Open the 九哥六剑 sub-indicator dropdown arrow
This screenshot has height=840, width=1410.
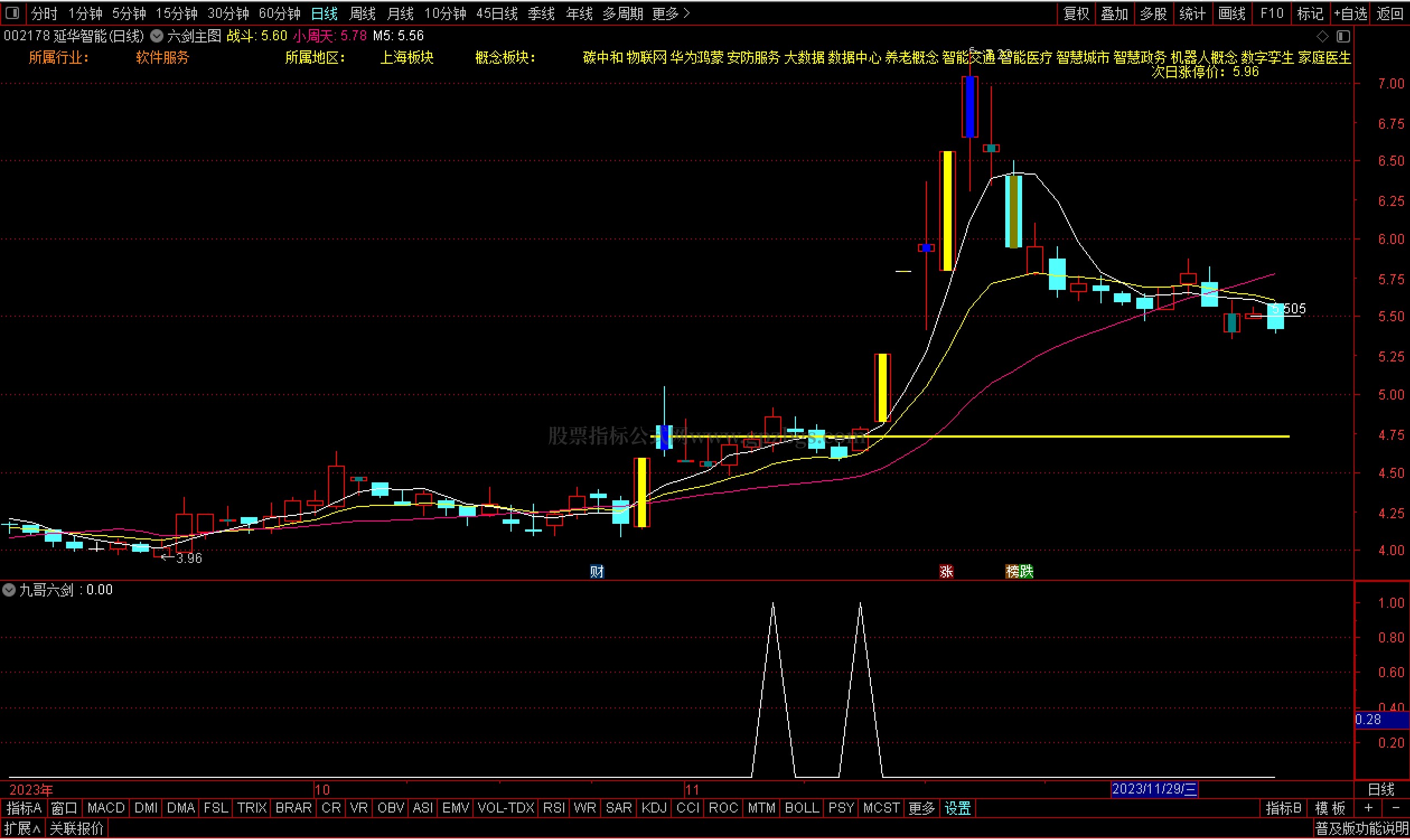[9, 590]
